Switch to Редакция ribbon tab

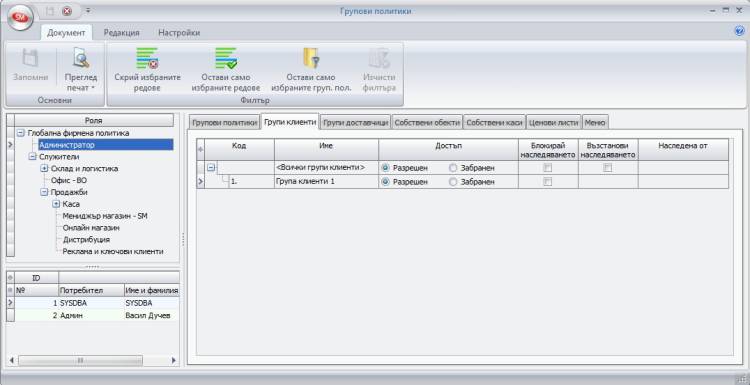tap(121, 33)
